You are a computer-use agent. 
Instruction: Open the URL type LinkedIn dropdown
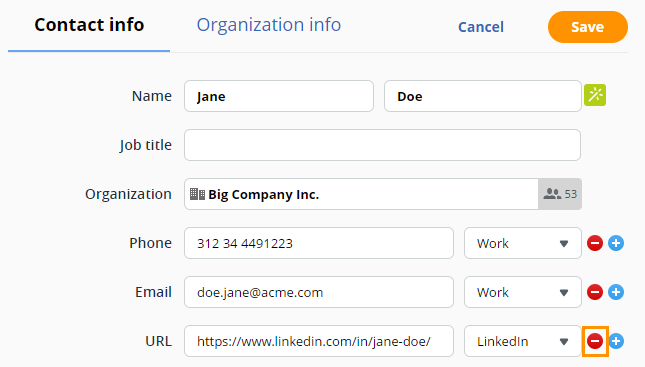click(x=523, y=341)
